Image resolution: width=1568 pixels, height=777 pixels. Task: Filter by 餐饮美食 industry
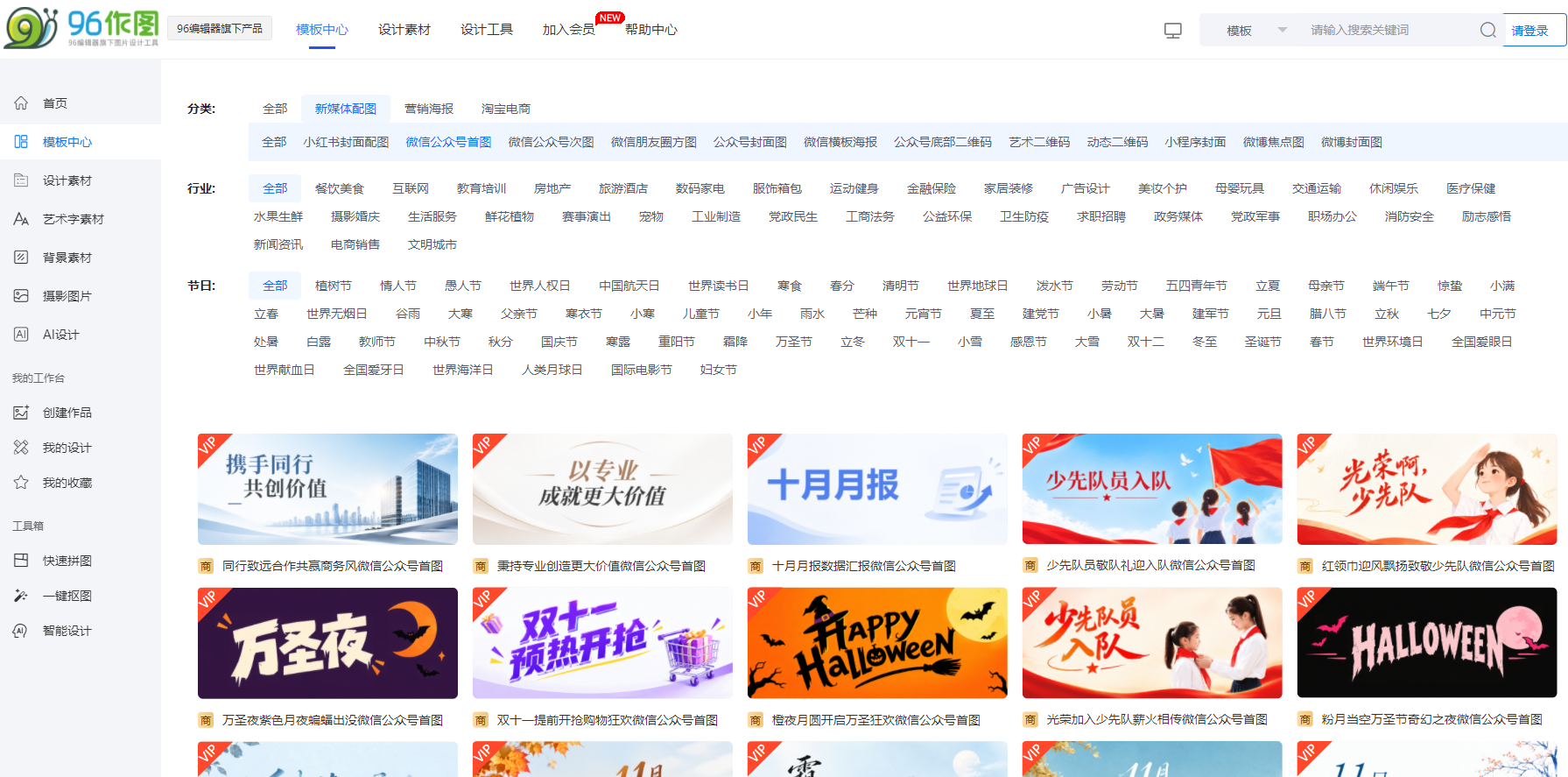click(340, 188)
